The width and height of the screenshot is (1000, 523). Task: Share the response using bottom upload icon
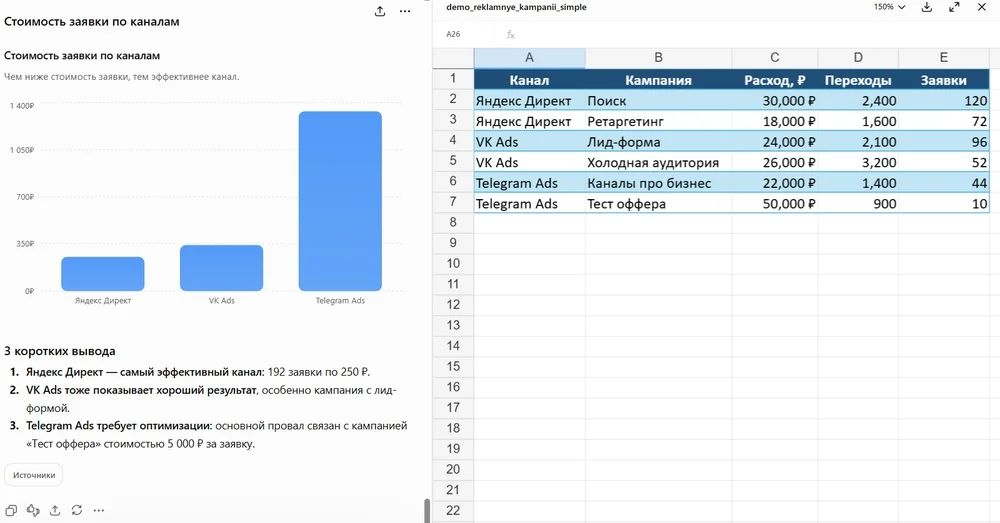point(55,510)
